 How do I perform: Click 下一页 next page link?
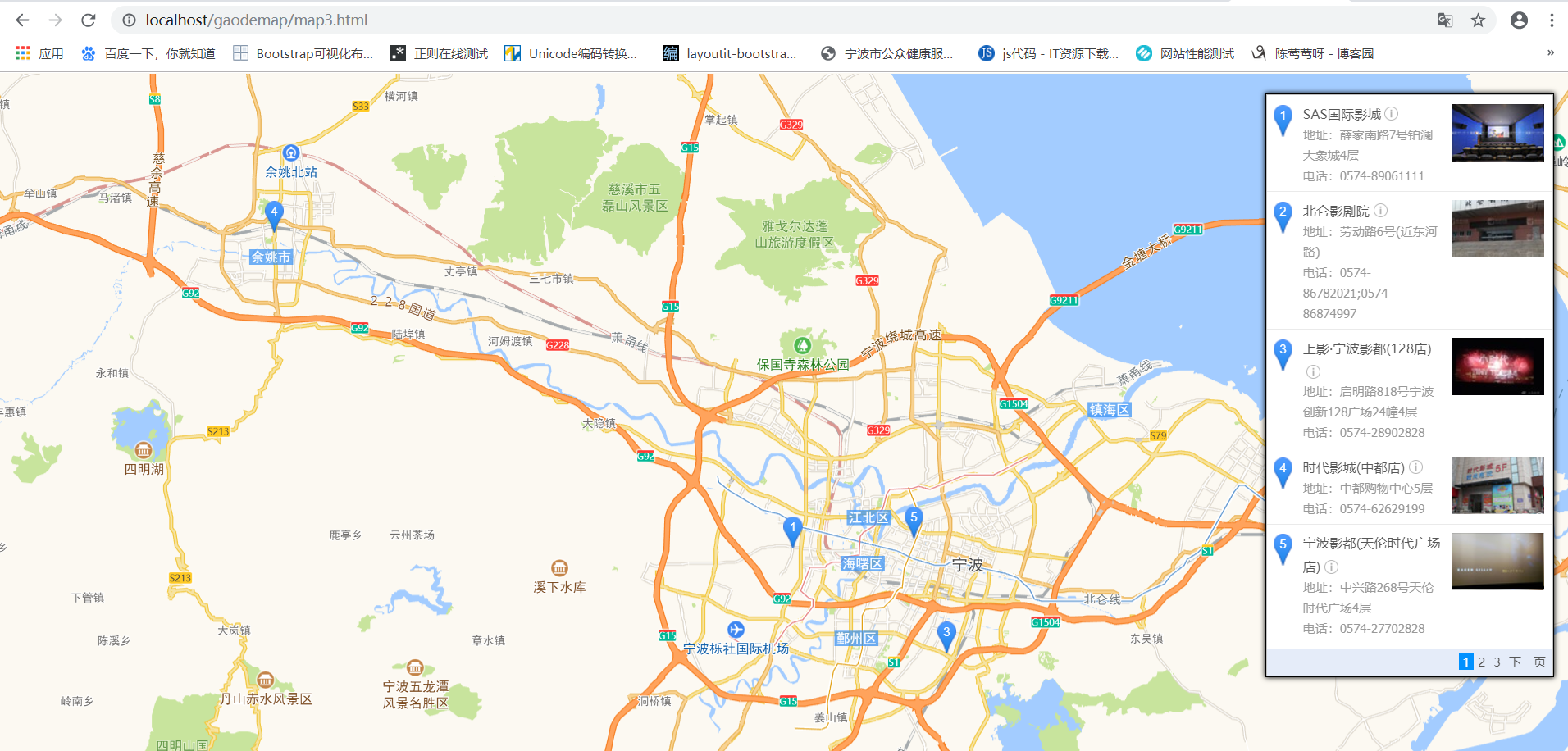tap(1527, 662)
